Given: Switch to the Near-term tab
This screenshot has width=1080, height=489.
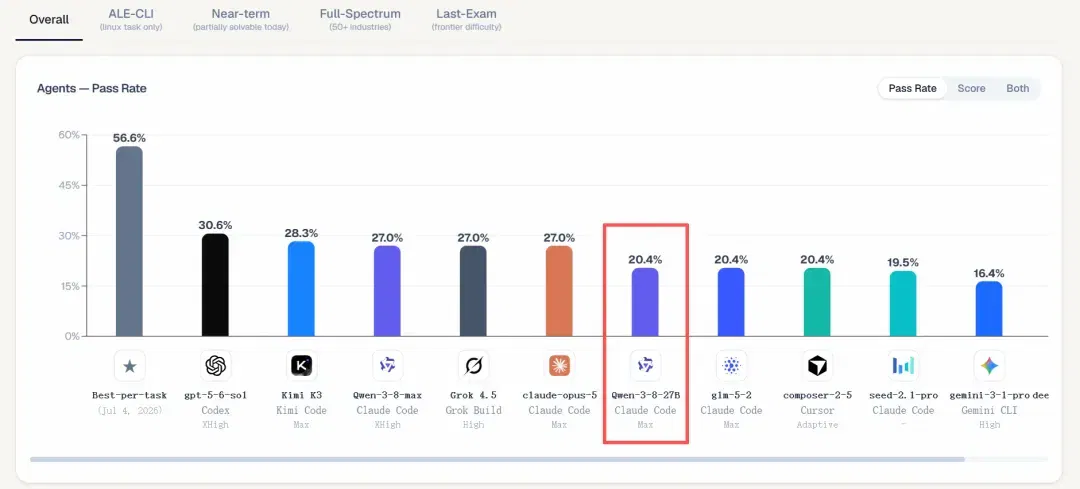Looking at the screenshot, I should click(x=240, y=19).
